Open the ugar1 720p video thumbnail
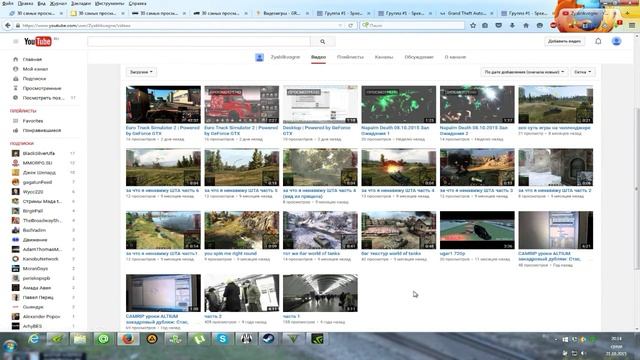 pyautogui.click(x=477, y=230)
